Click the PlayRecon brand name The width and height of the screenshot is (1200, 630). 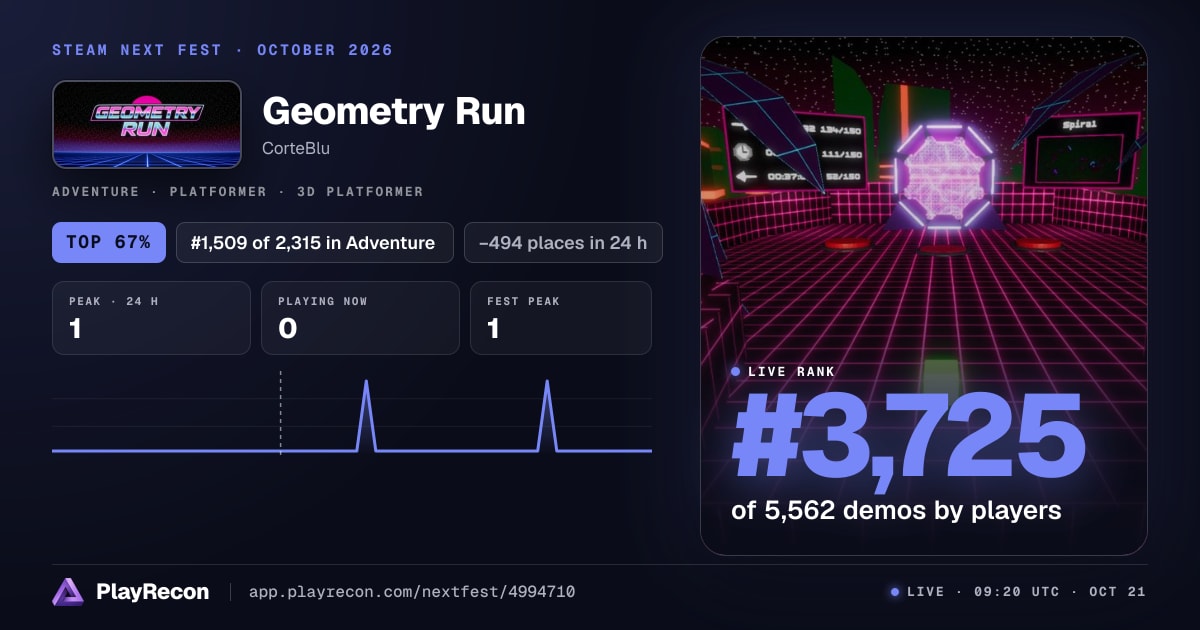(152, 592)
